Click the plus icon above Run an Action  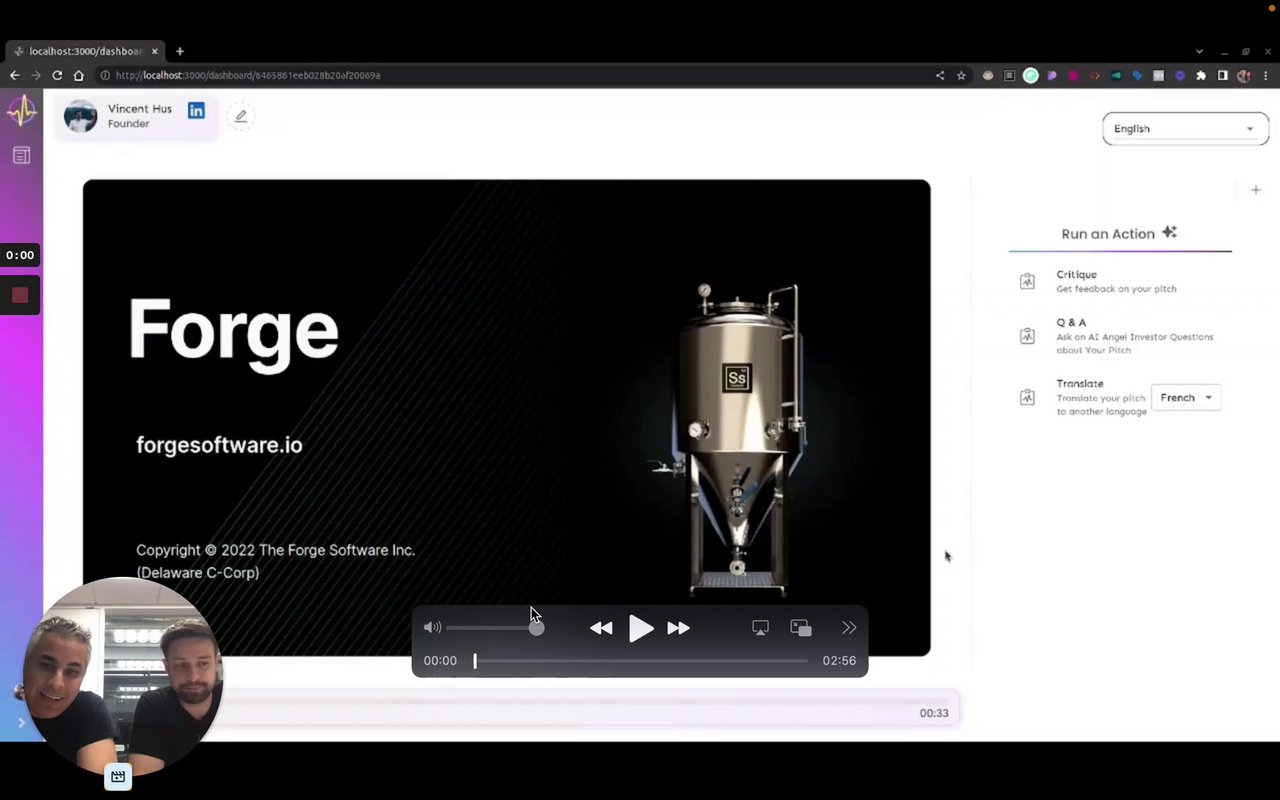click(1256, 190)
